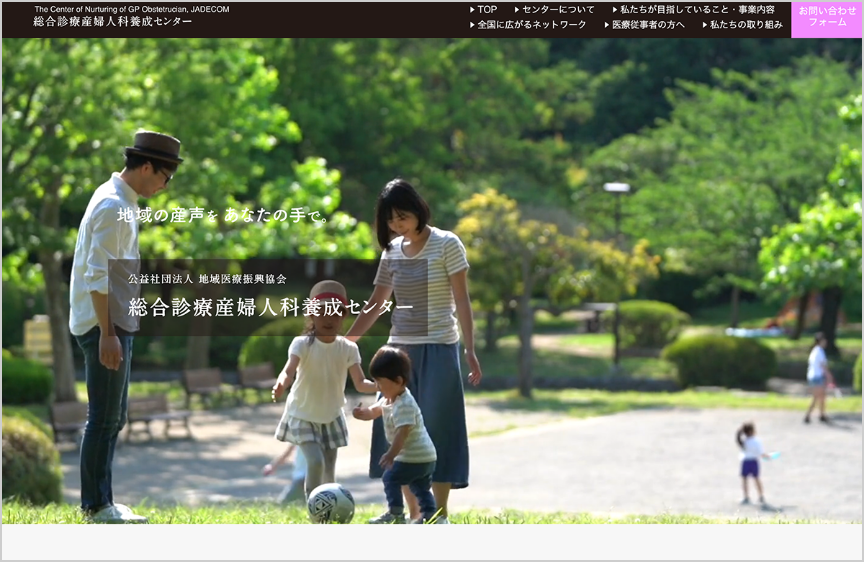Click 公益社団法人 地域医療振興協会 text in the banner
This screenshot has height=562, width=864.
pyautogui.click(x=207, y=279)
